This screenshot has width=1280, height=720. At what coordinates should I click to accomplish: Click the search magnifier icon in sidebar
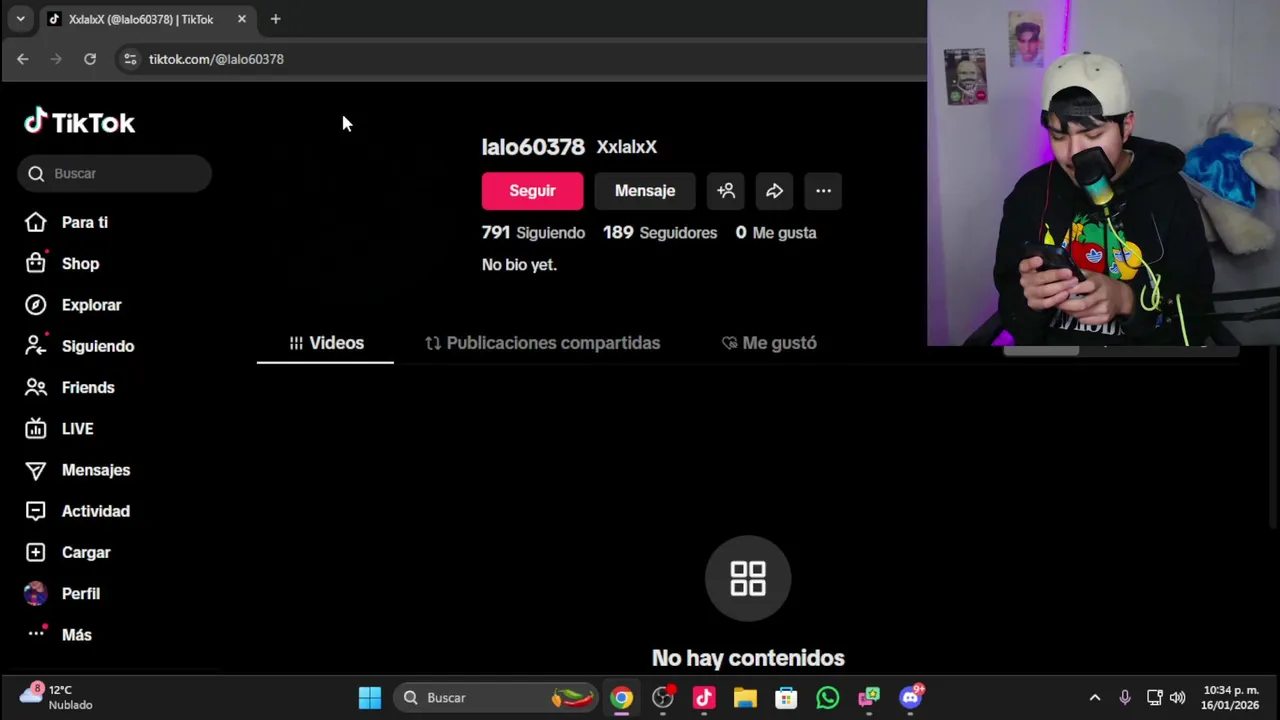[36, 174]
